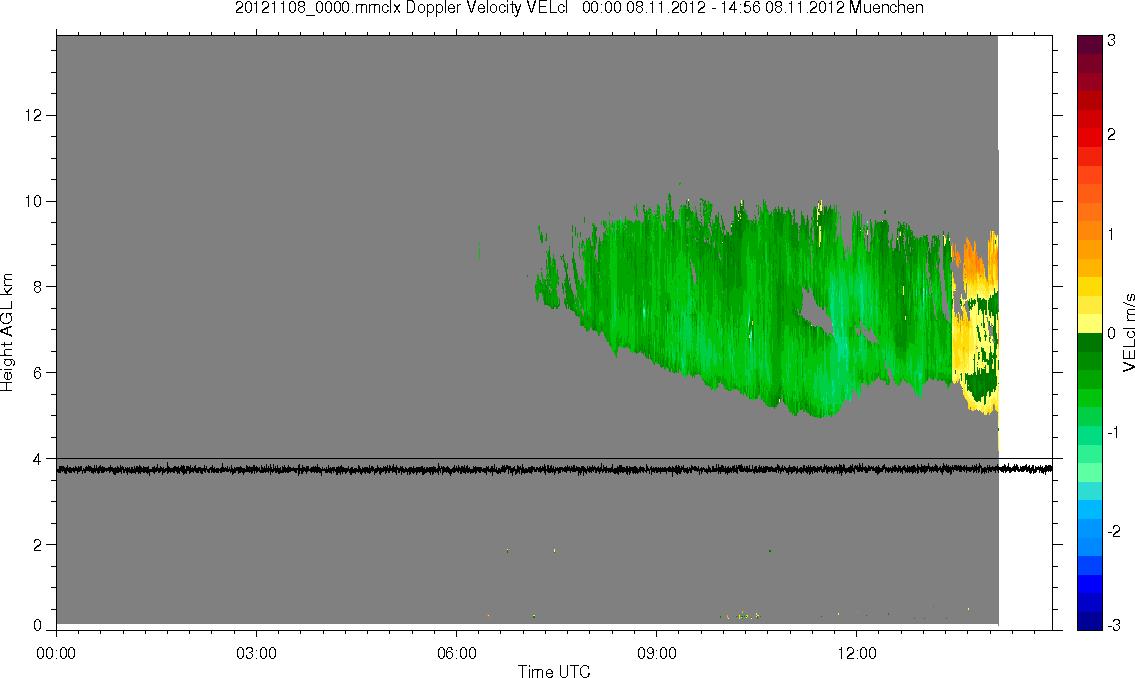This screenshot has height=678, width=1135.
Task: Click the '09:00' time tick label
Action: click(x=657, y=653)
